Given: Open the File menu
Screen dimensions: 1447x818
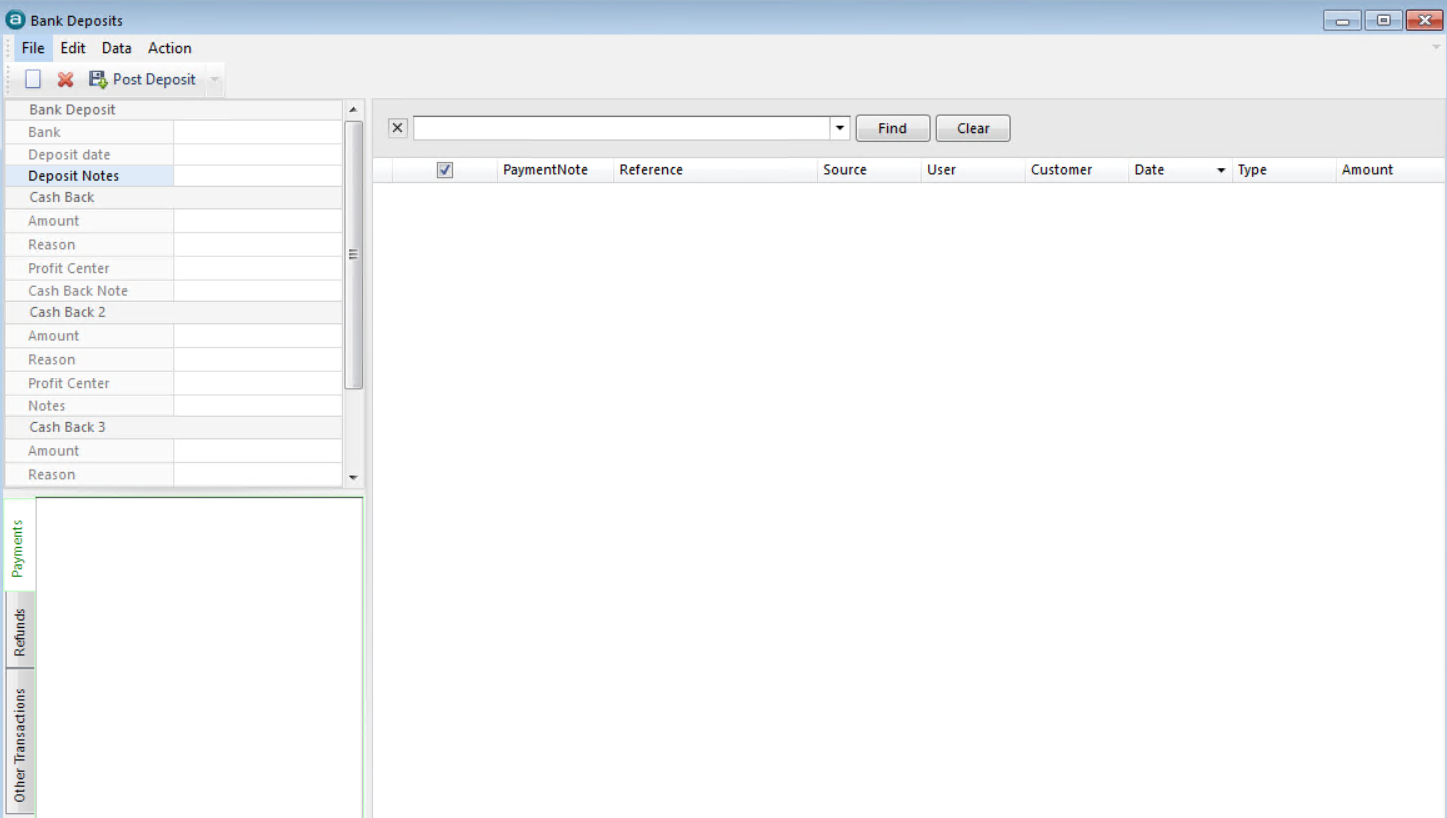Looking at the screenshot, I should click(33, 48).
